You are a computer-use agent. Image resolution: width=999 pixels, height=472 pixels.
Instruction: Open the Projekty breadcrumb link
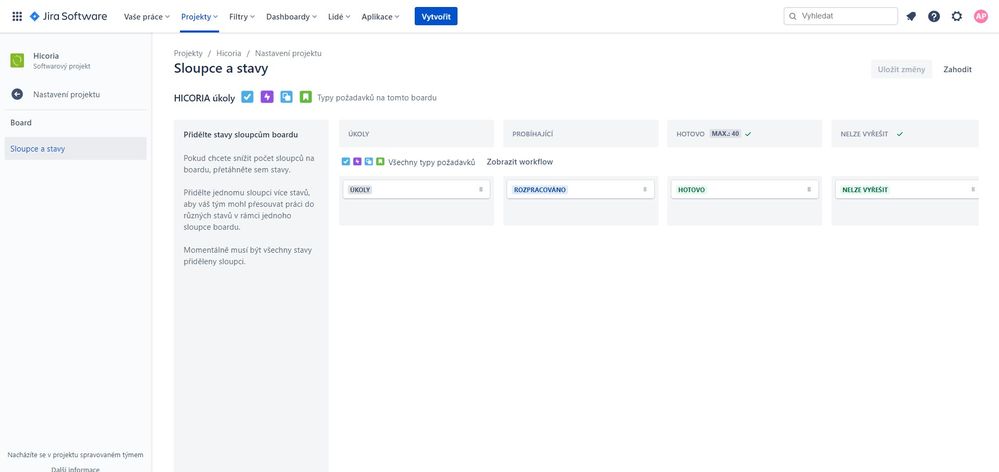click(x=188, y=54)
